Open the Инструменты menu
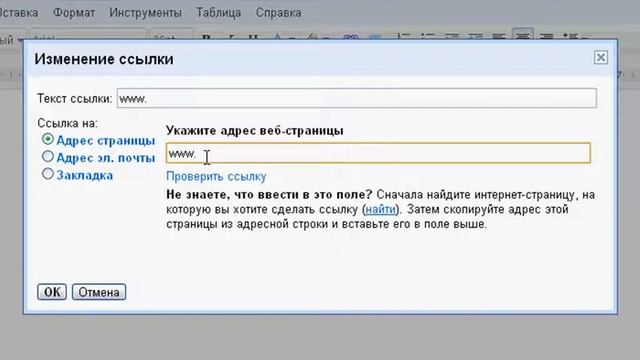 coord(145,13)
